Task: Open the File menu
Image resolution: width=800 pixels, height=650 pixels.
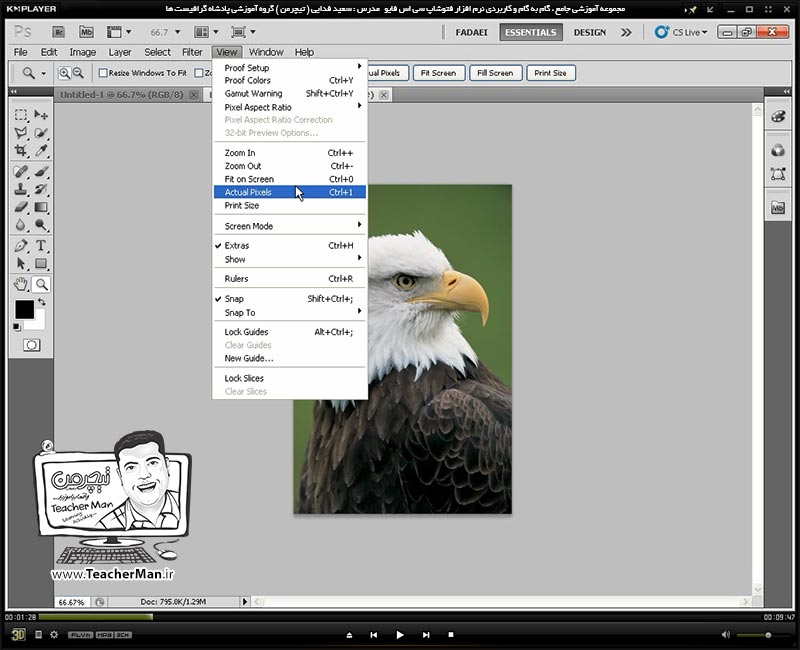Action: [20, 52]
